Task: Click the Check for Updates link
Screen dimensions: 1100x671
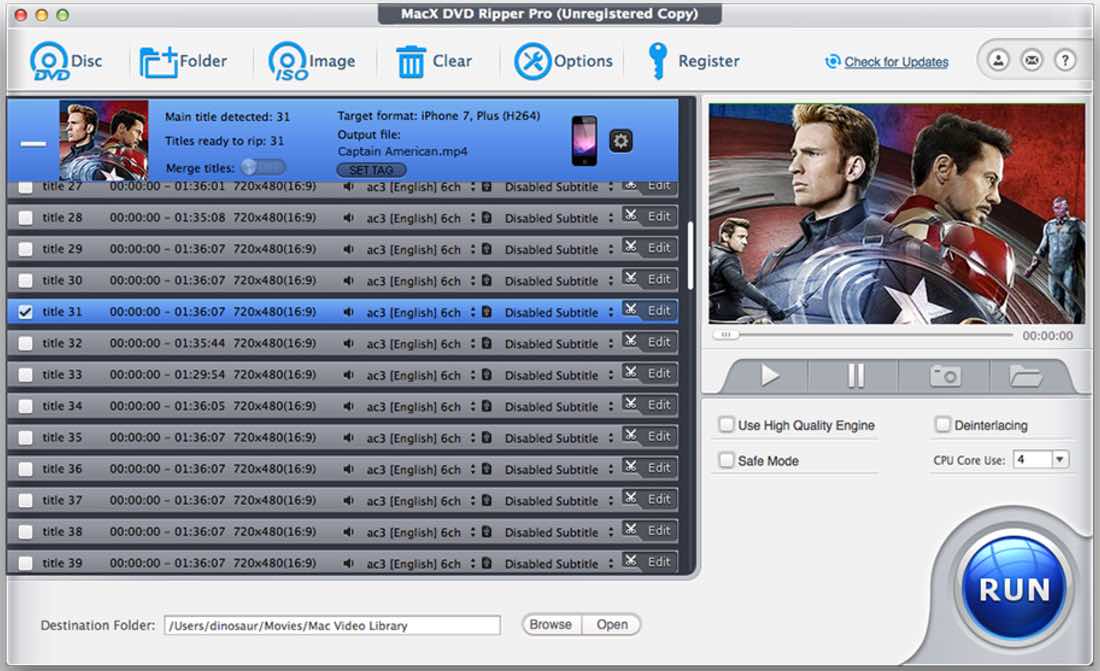Action: [896, 62]
